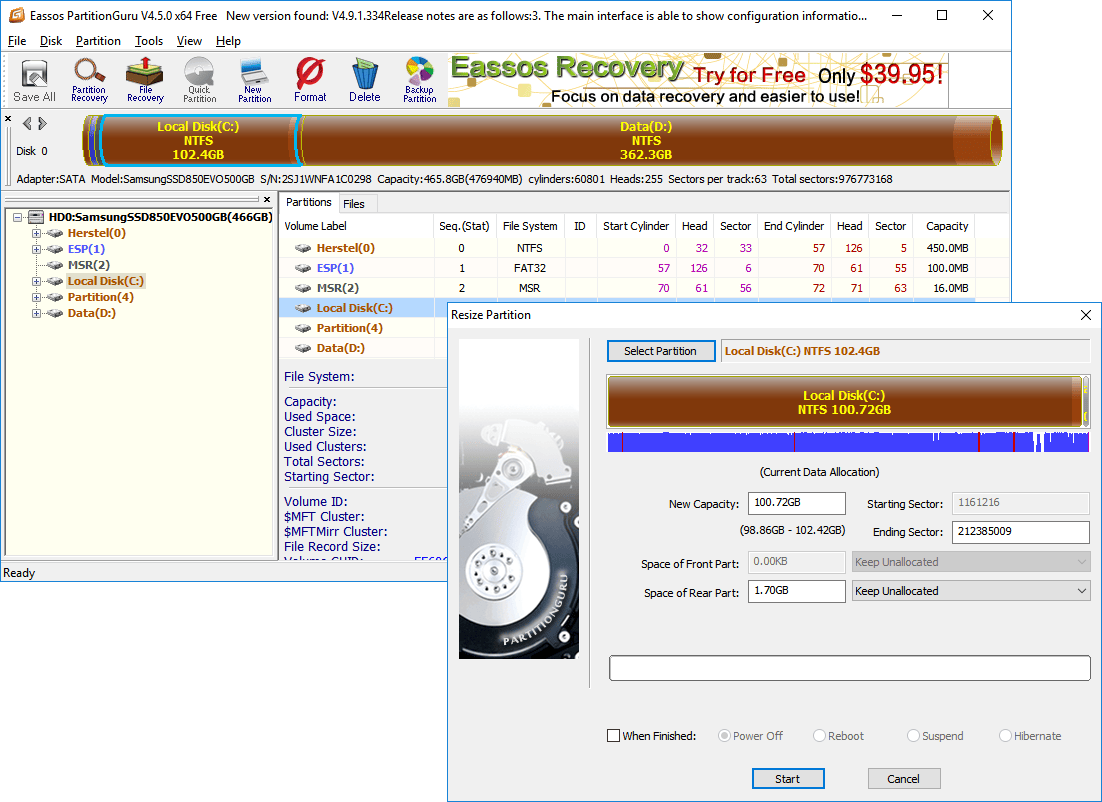This screenshot has height=802, width=1102.
Task: Click drive icon beside ESP(1) in table
Action: [x=303, y=268]
